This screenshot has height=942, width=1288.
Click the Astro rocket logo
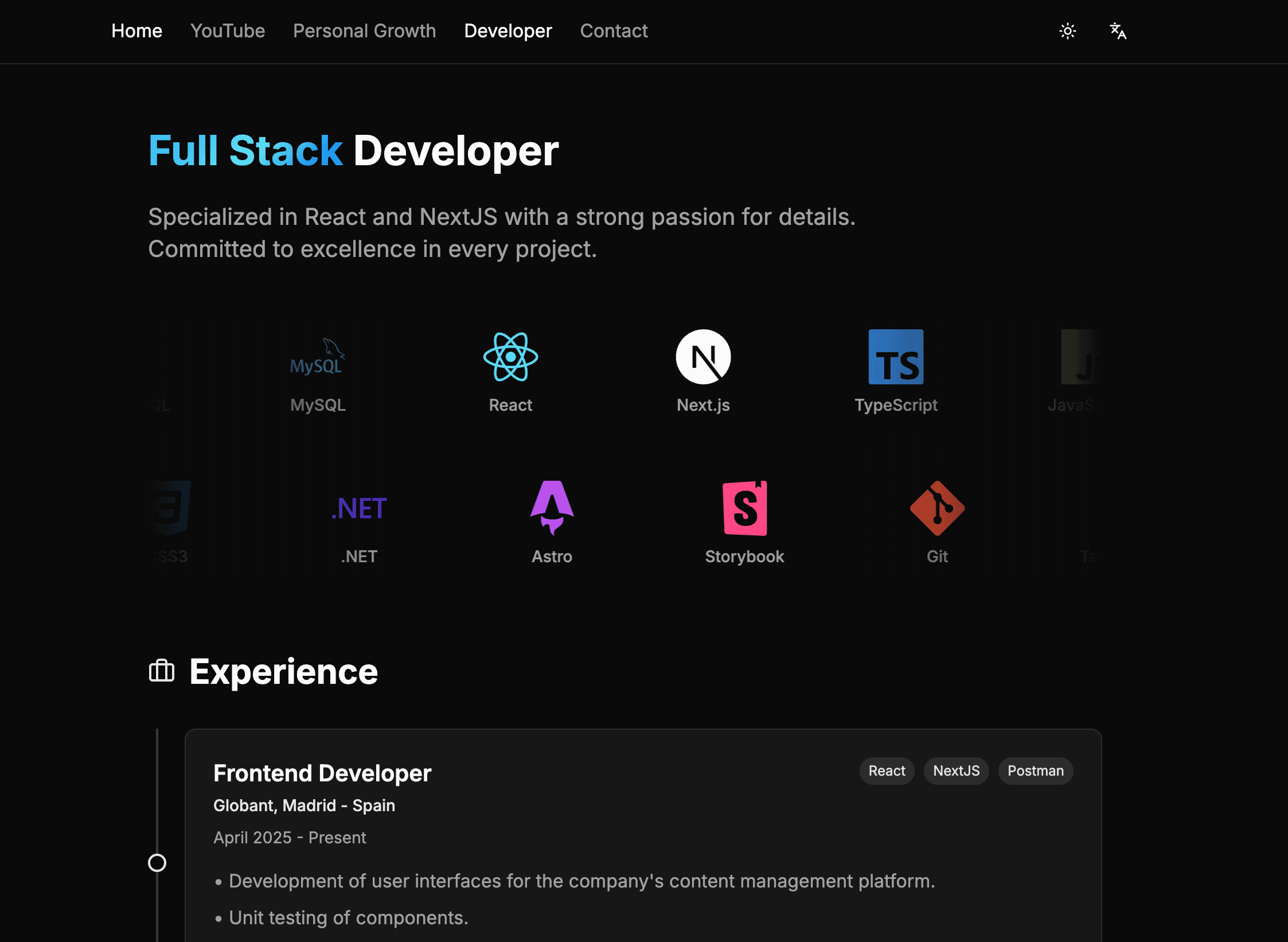coord(552,508)
